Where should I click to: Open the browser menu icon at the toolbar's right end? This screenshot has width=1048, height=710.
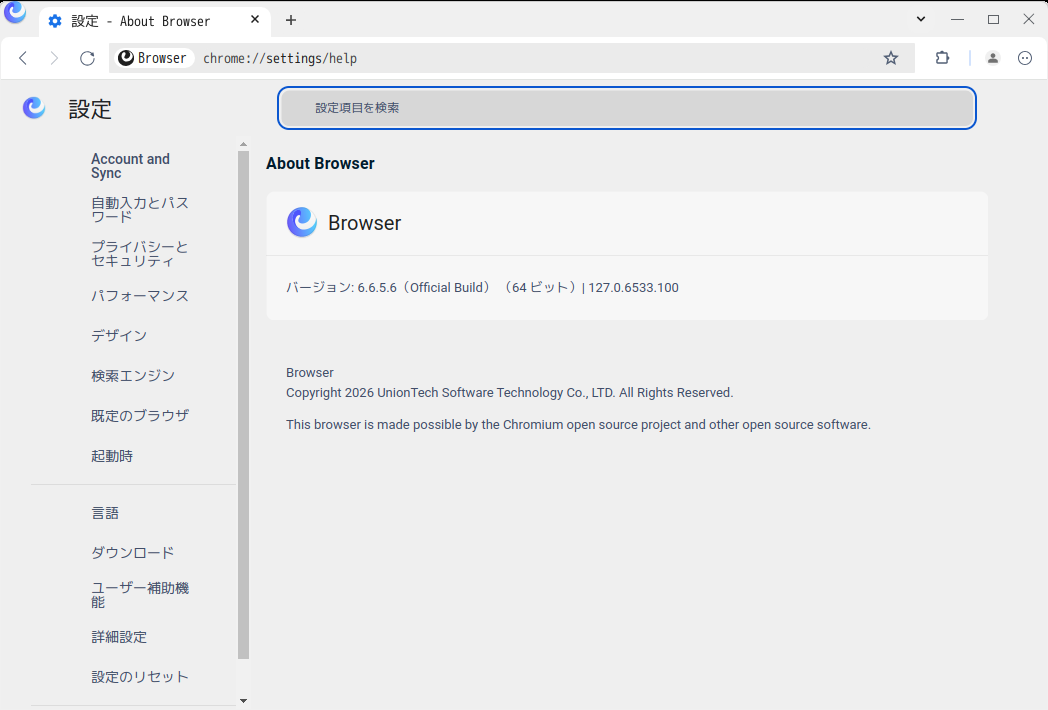[1025, 58]
